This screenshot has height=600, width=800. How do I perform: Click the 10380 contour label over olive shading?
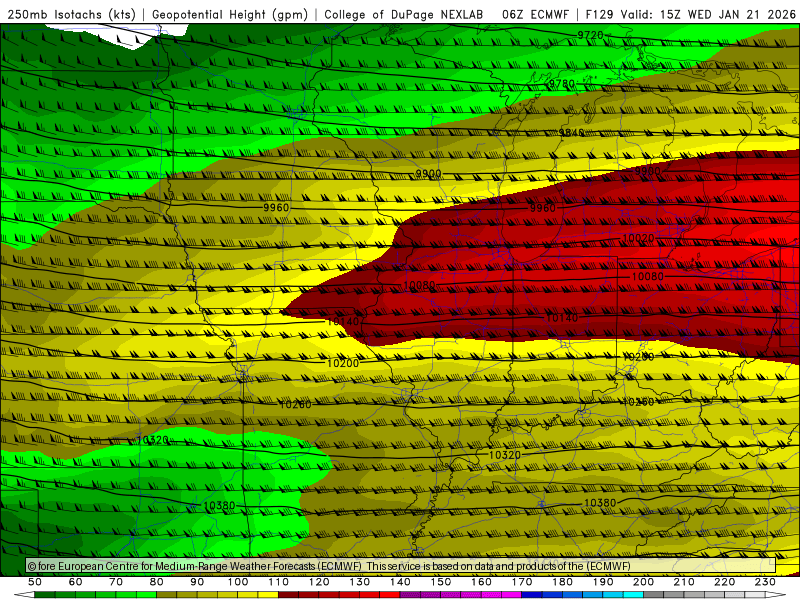(600, 503)
